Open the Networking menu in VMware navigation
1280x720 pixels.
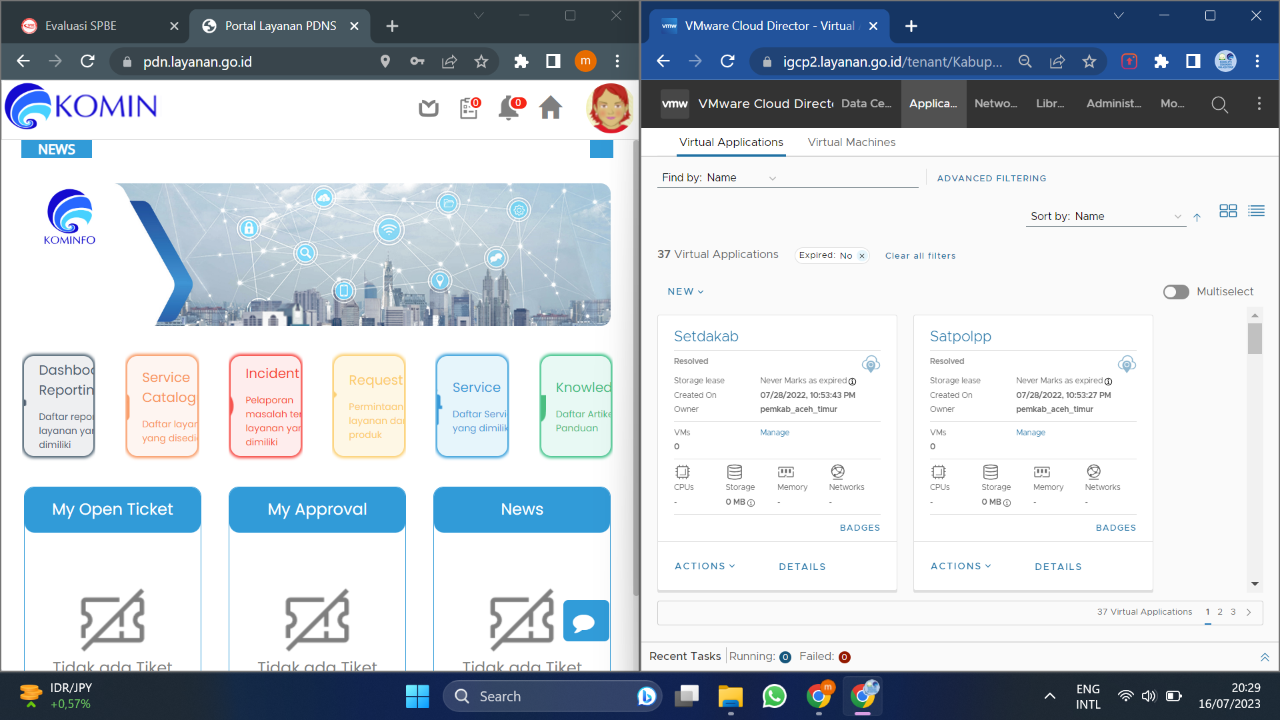995,103
